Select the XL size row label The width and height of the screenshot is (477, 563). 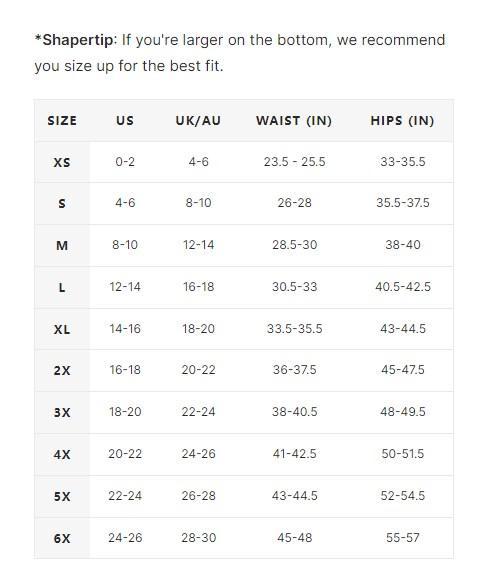coord(62,329)
